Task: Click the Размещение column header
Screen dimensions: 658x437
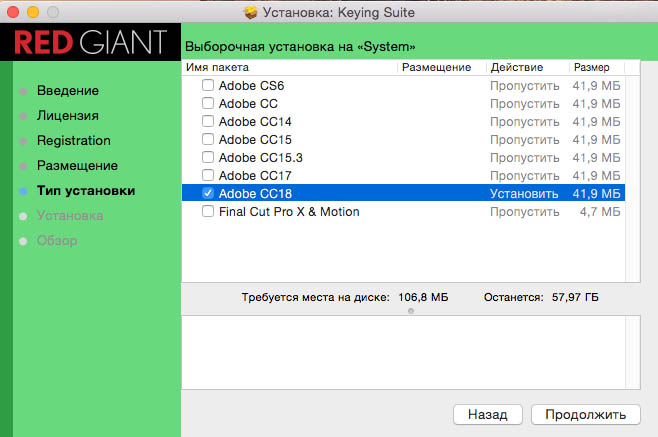Action: (441, 67)
